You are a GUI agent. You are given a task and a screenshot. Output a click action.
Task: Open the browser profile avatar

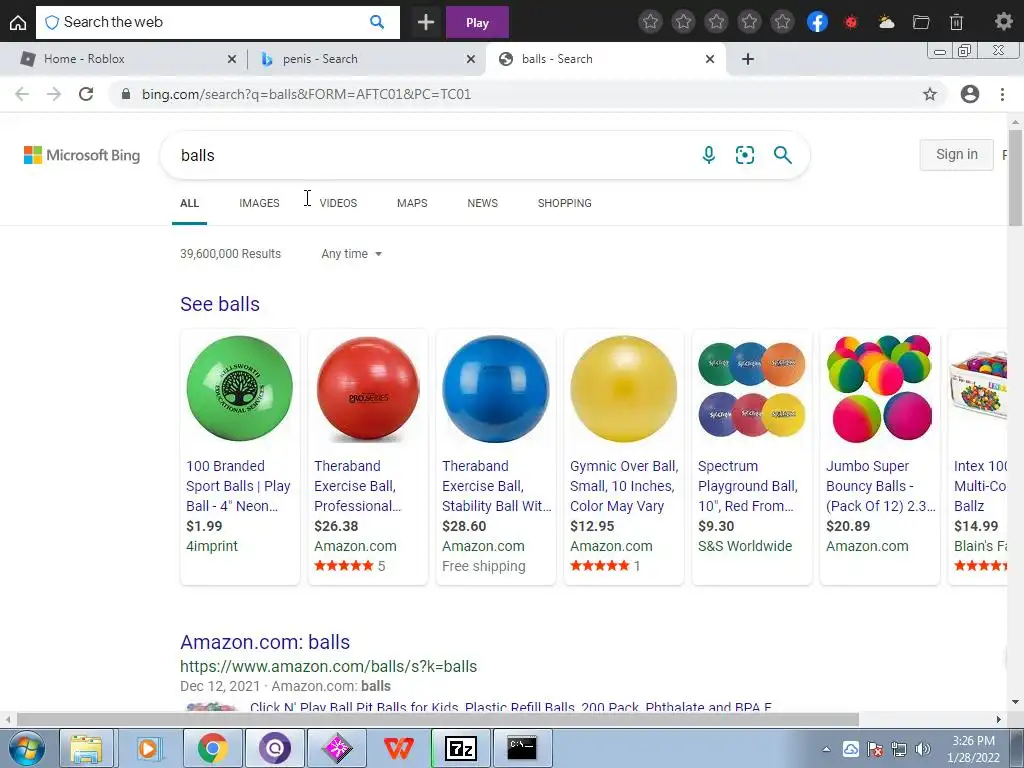970,94
